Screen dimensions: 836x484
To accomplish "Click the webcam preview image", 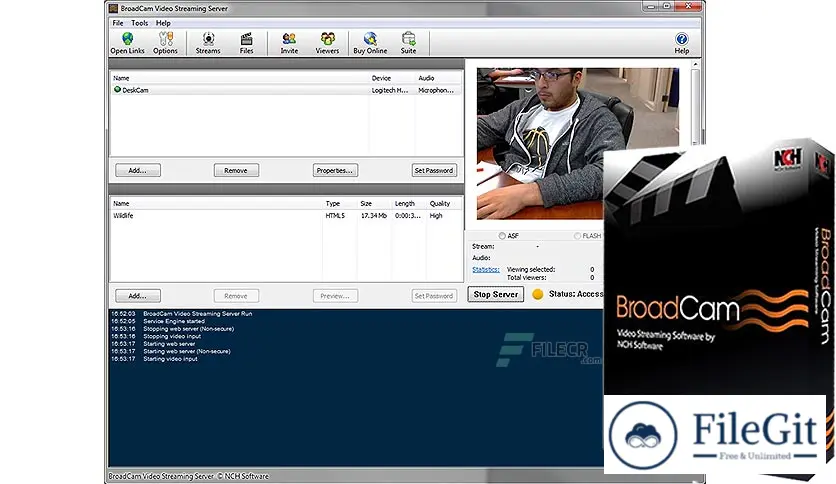I will coord(577,143).
